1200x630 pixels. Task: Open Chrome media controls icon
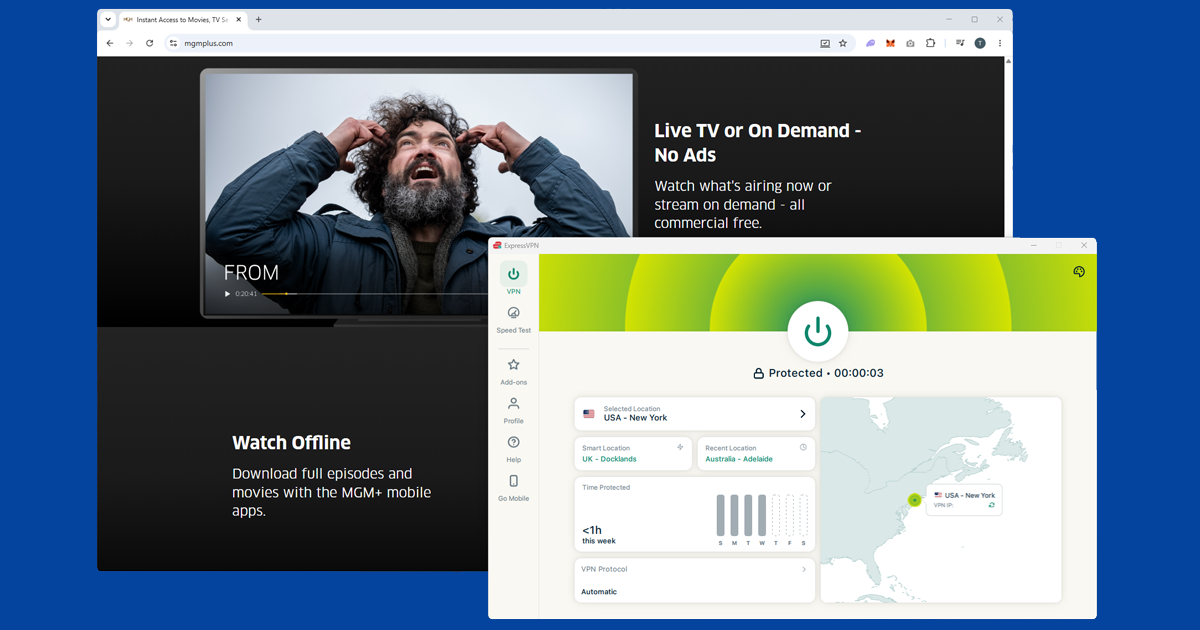[960, 43]
